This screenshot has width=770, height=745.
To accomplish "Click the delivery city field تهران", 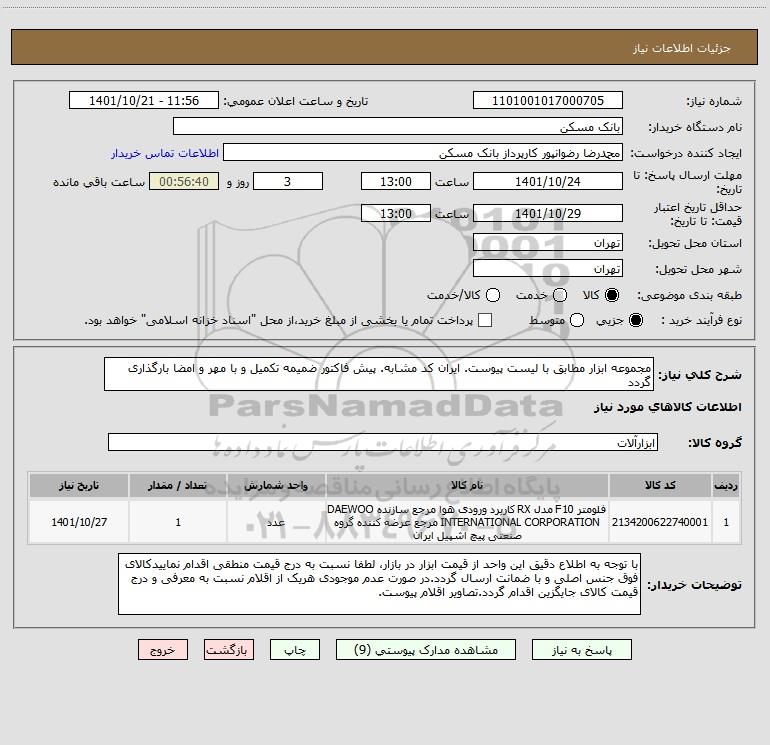I will 548,269.
